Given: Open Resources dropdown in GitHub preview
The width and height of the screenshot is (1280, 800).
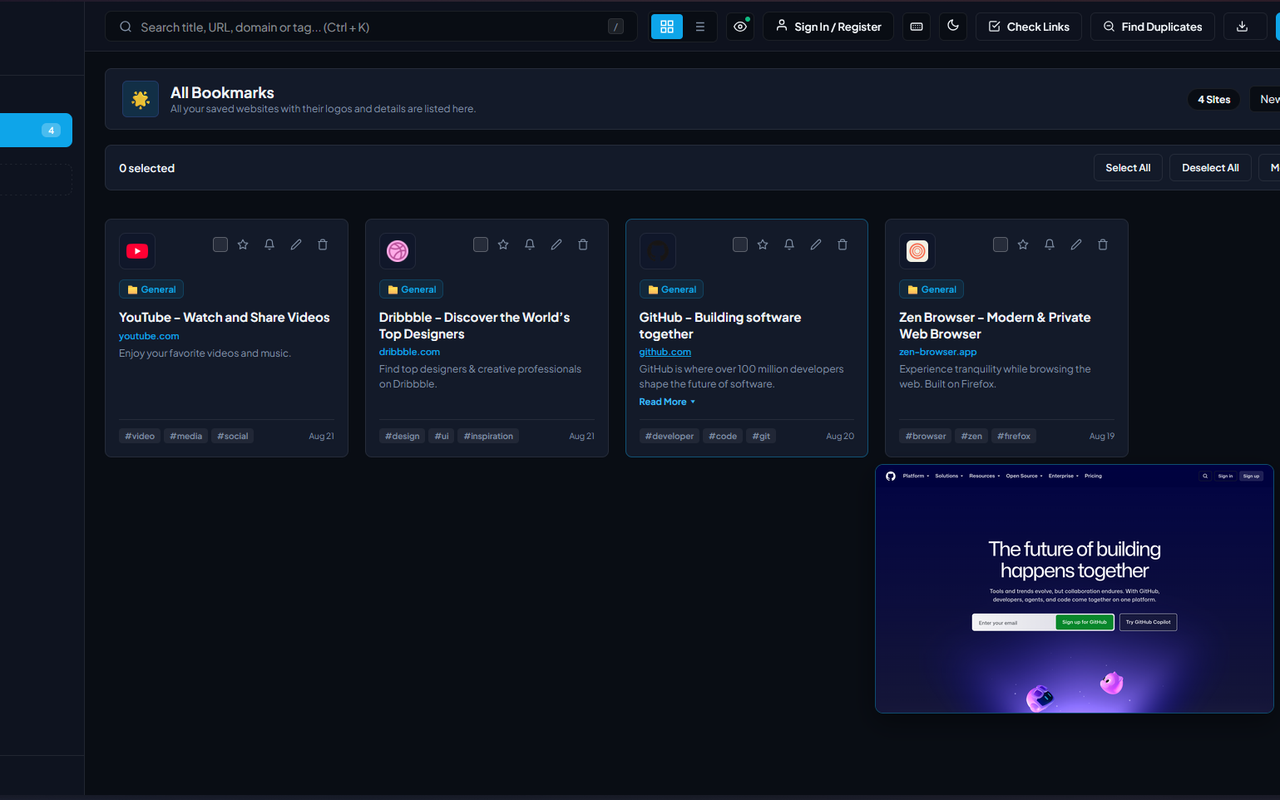Looking at the screenshot, I should coord(985,476).
